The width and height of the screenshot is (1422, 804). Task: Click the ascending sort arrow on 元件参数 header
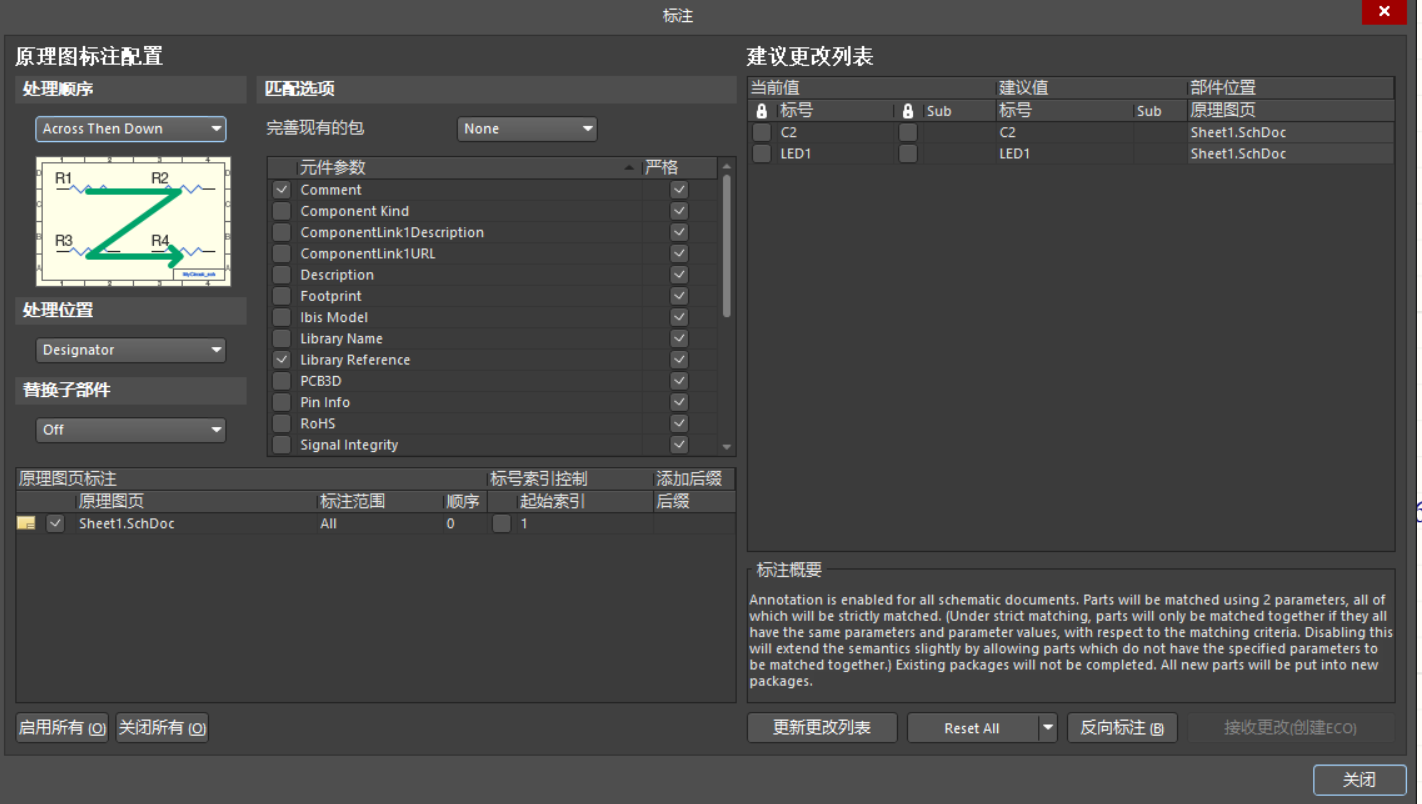(x=629, y=167)
